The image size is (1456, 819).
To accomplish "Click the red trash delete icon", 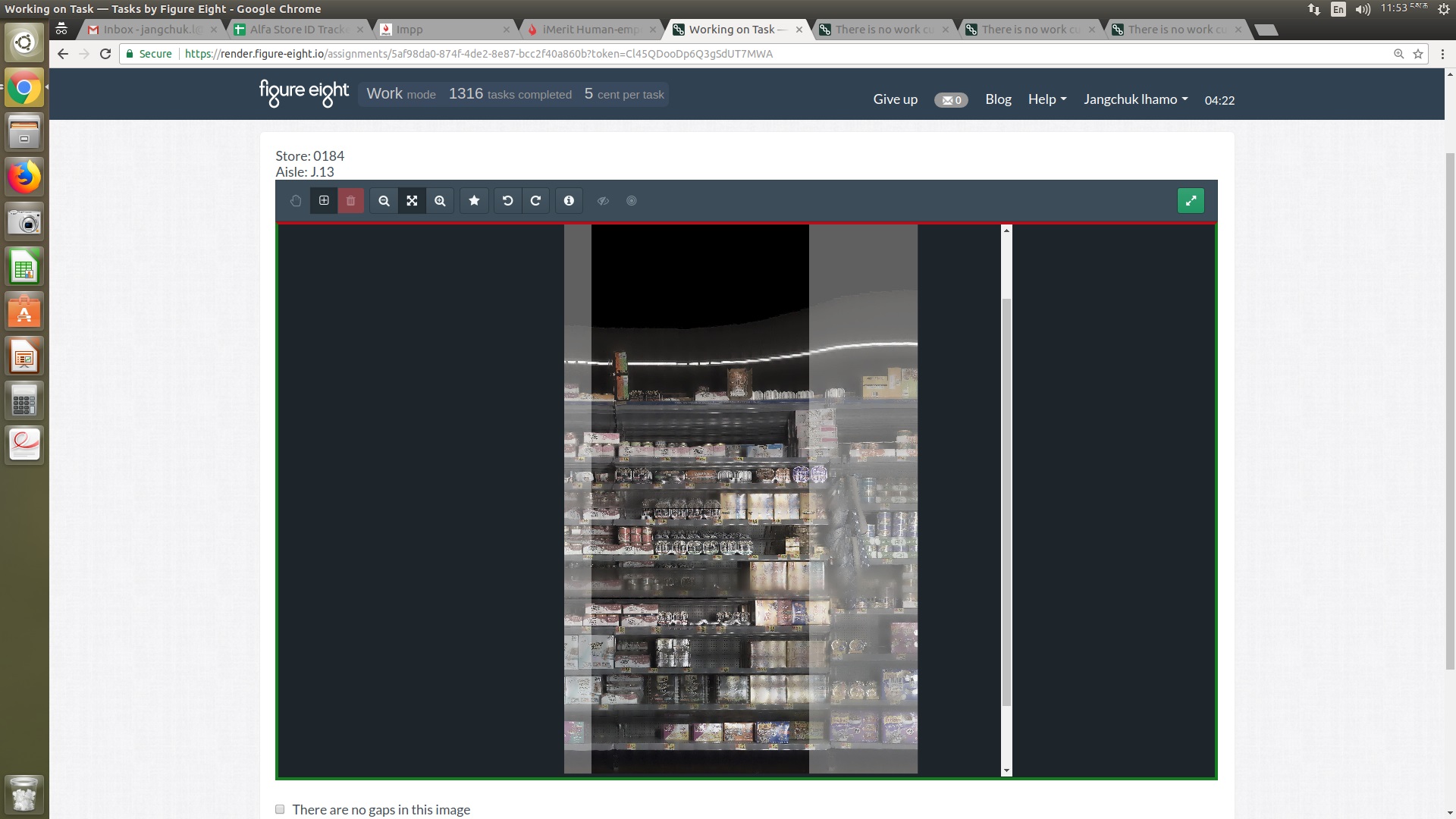I will tap(351, 201).
